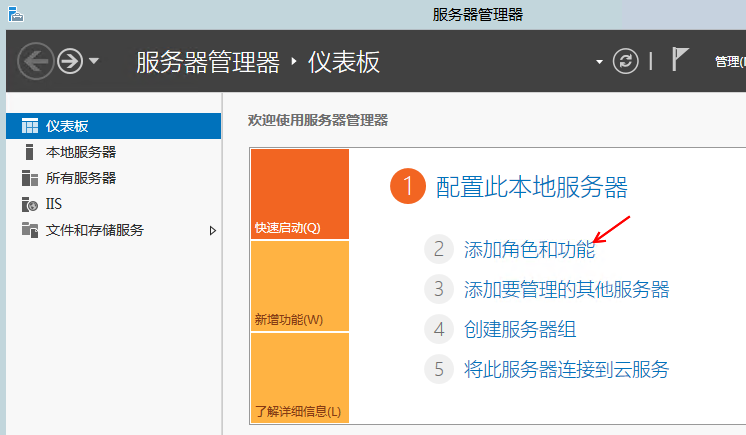The height and width of the screenshot is (435, 746).
Task: Click the refresh circular arrows icon
Action: tap(626, 61)
